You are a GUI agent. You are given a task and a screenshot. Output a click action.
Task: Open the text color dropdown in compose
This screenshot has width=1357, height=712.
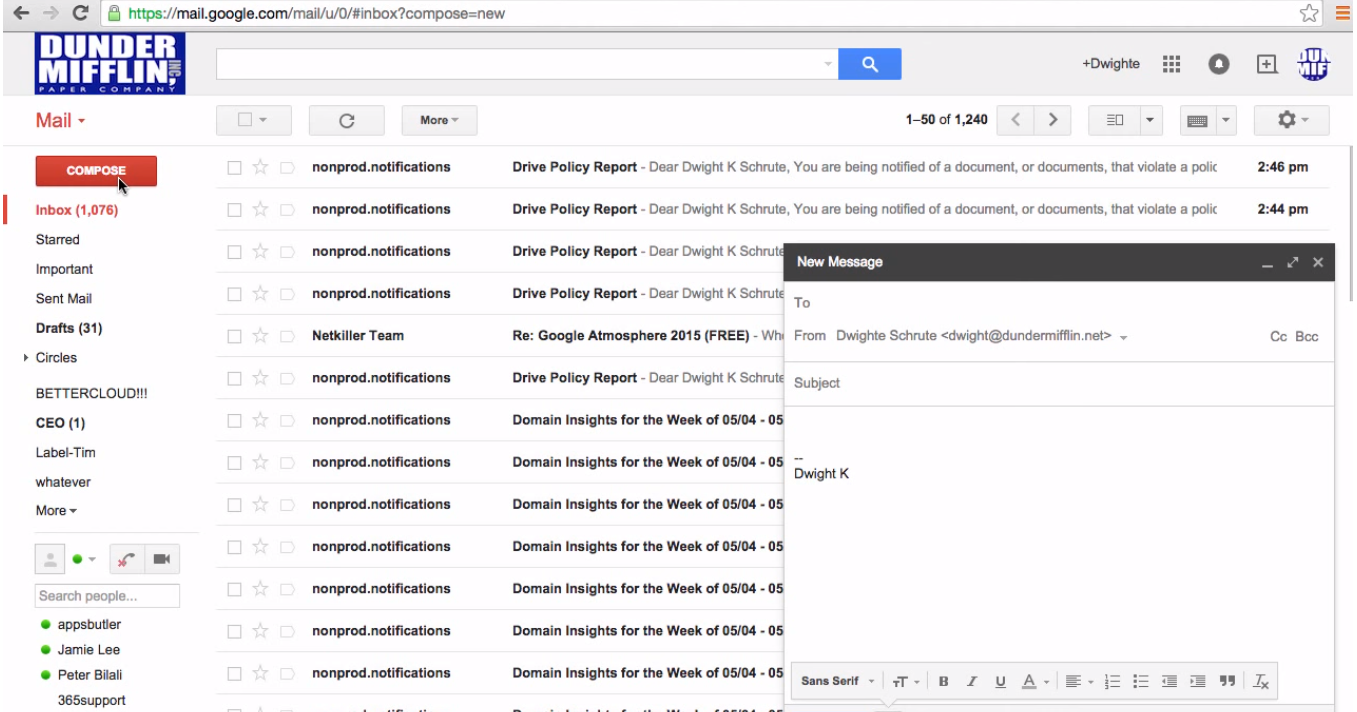coord(1033,681)
